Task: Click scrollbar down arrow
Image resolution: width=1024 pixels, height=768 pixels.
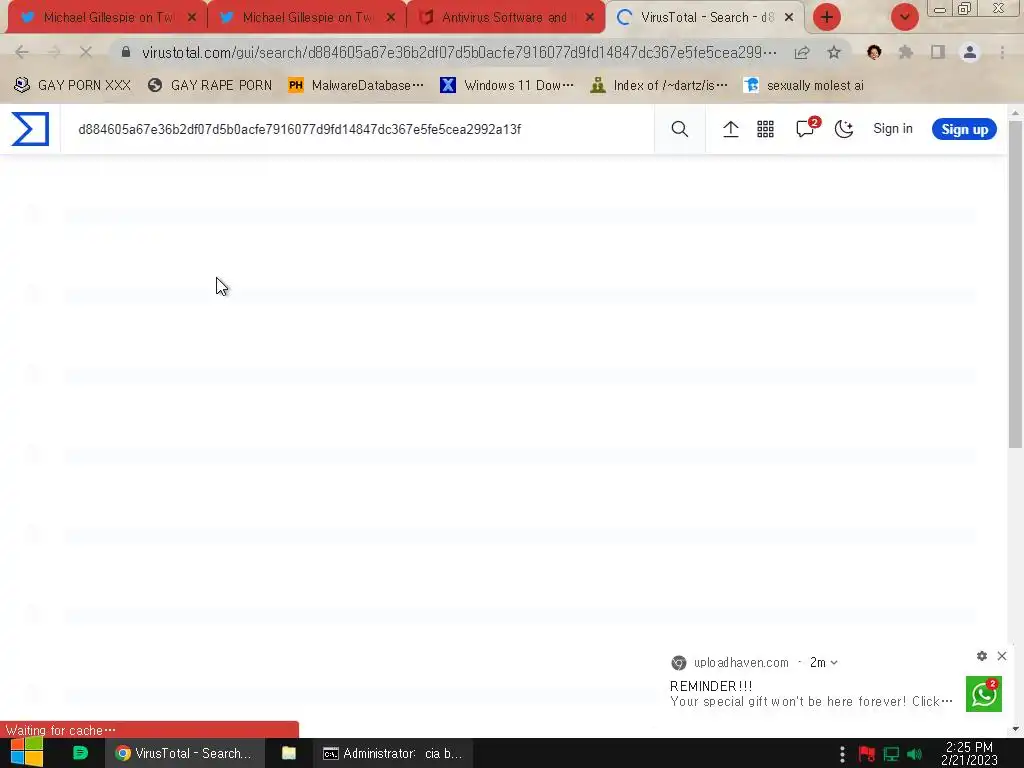Action: pos(1015,729)
